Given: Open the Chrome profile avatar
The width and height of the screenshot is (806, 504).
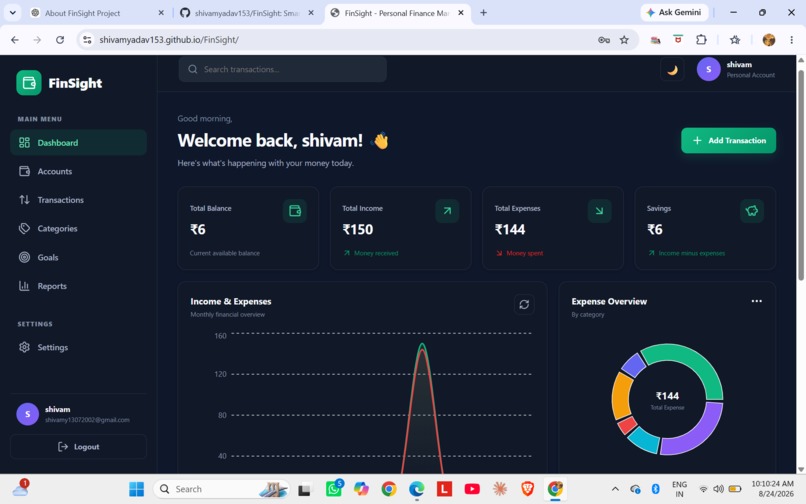Looking at the screenshot, I should [768, 40].
